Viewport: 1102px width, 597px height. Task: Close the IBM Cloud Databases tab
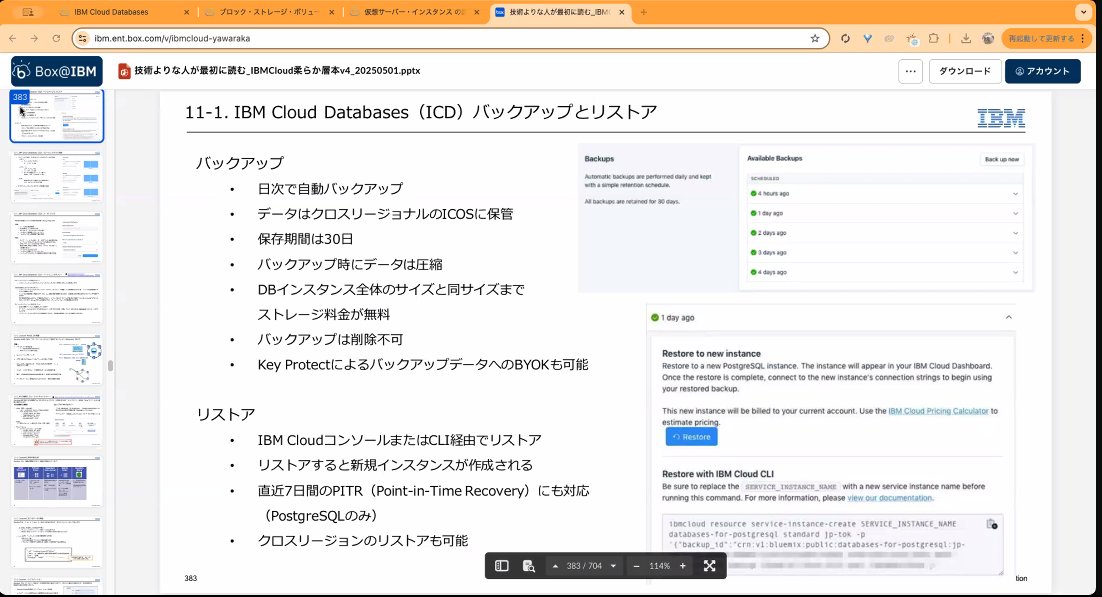pos(186,12)
